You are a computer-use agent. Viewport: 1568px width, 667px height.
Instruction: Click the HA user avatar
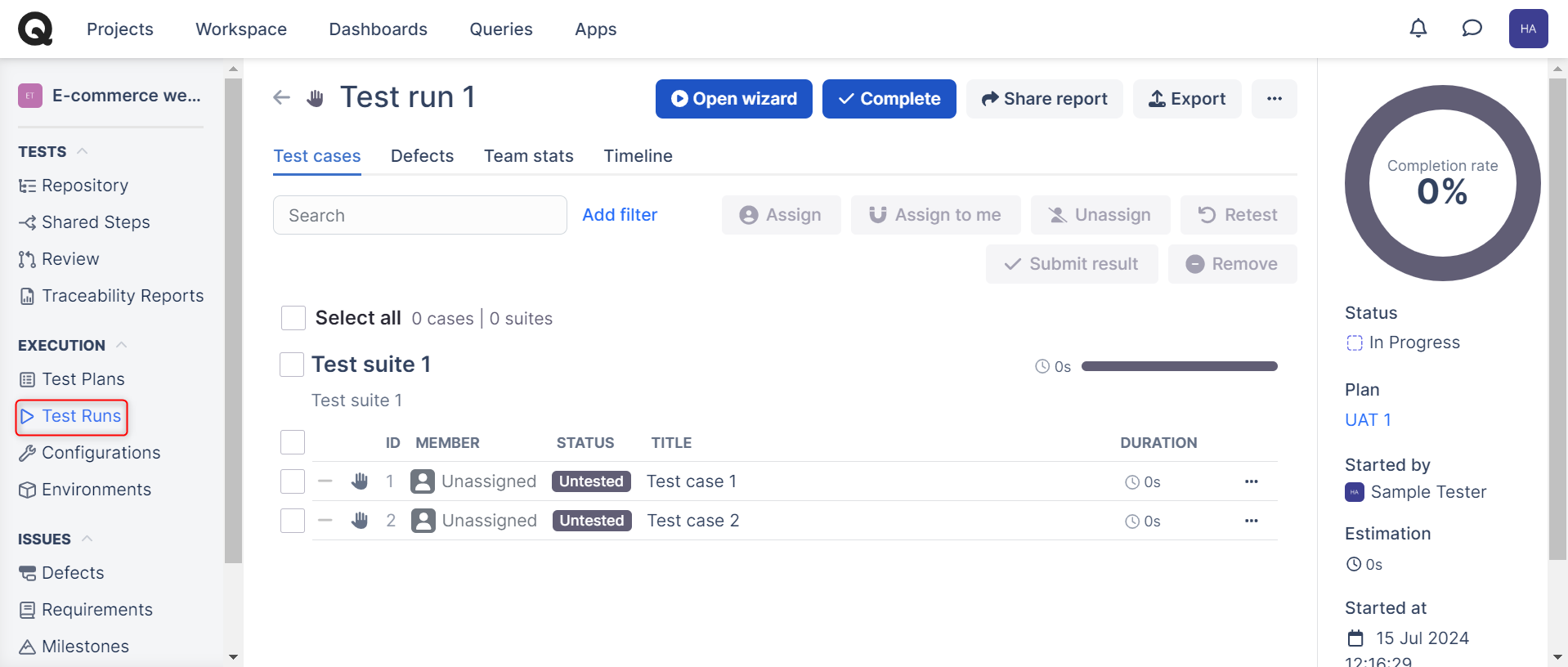click(x=1528, y=29)
